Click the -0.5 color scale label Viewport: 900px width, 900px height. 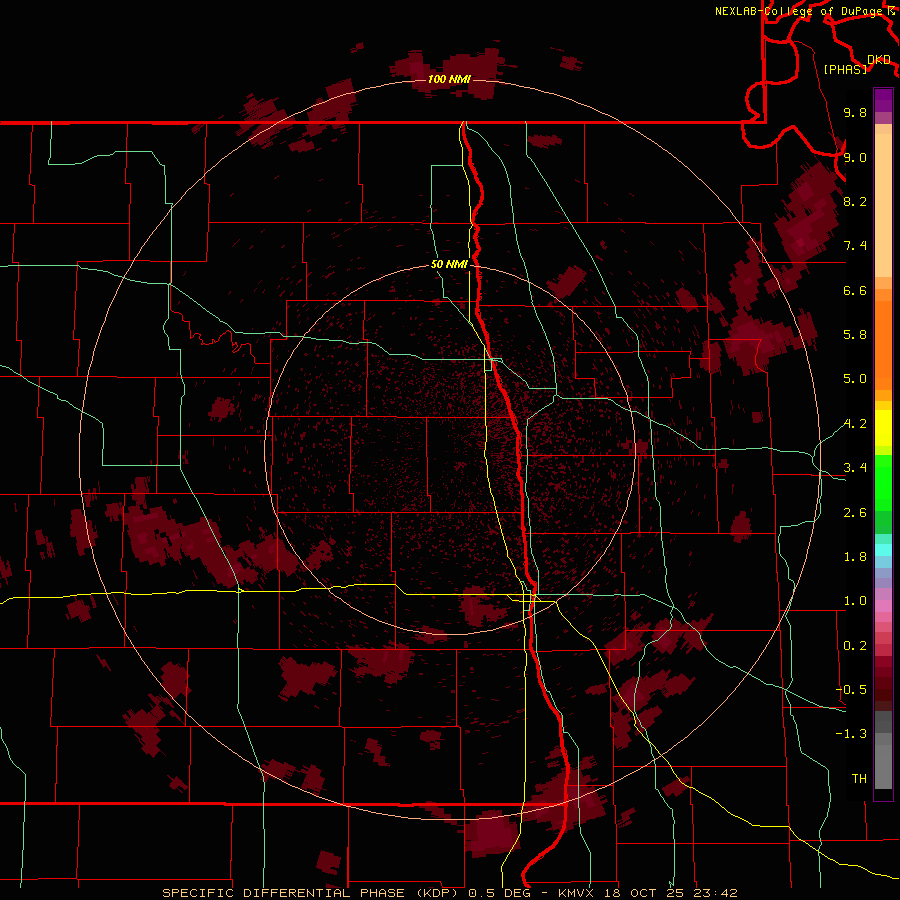click(851, 690)
